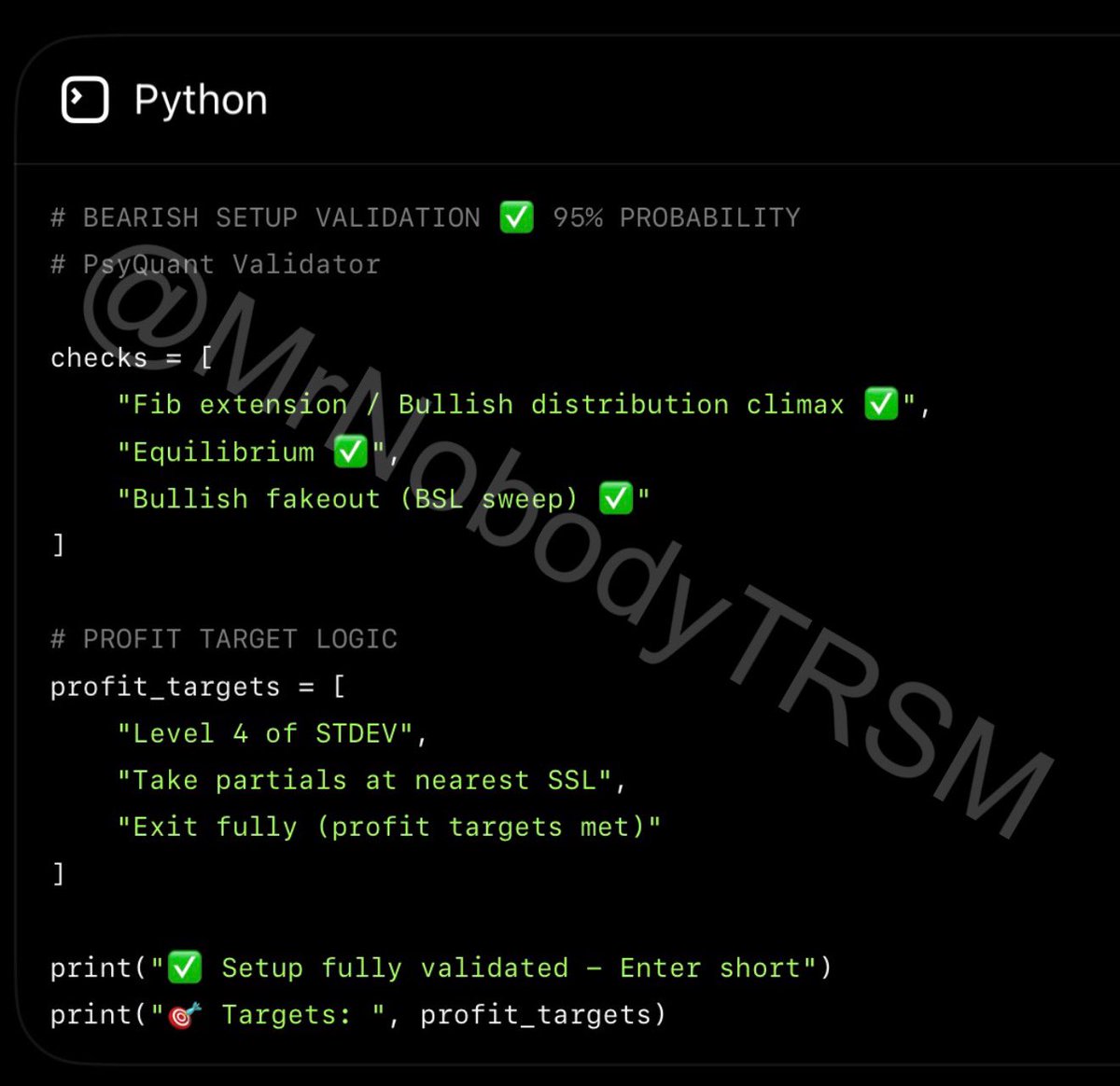Click the "# PsyQuant Validator" comment
Image resolution: width=1120 pixels, height=1086 pixels.
coord(216,265)
